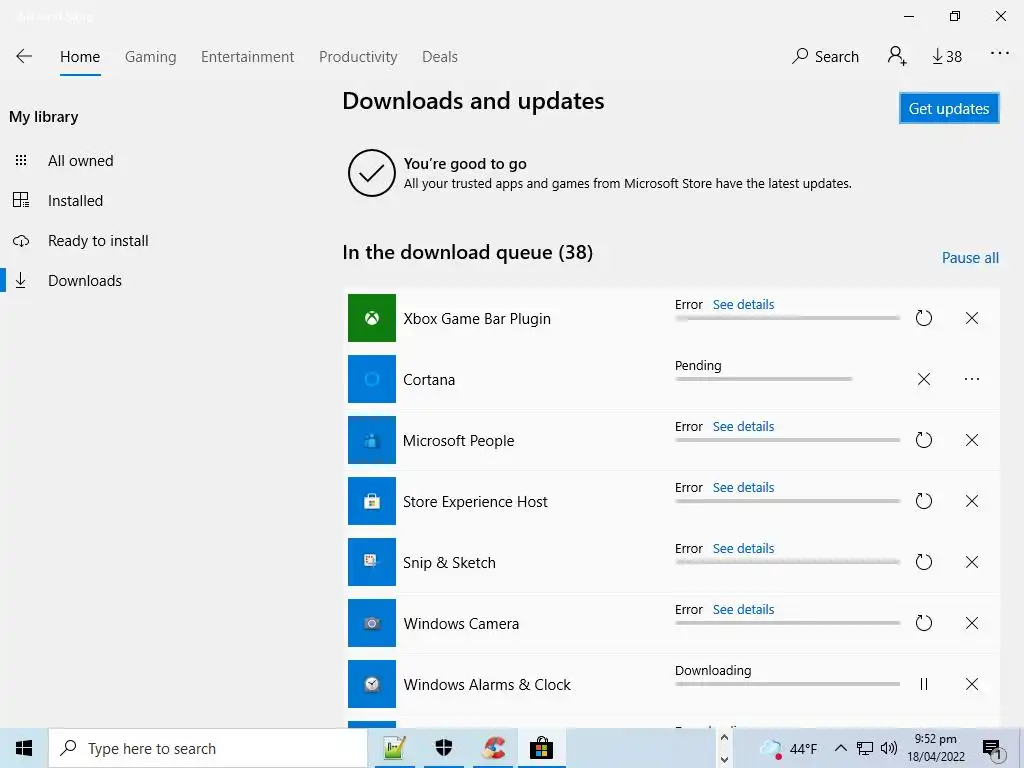Click Pause all downloads

pos(970,258)
